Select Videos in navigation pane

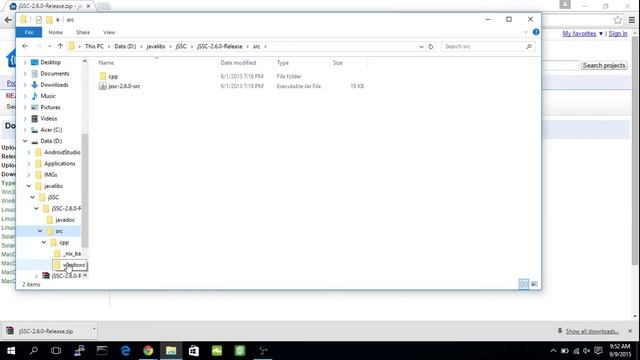point(49,119)
